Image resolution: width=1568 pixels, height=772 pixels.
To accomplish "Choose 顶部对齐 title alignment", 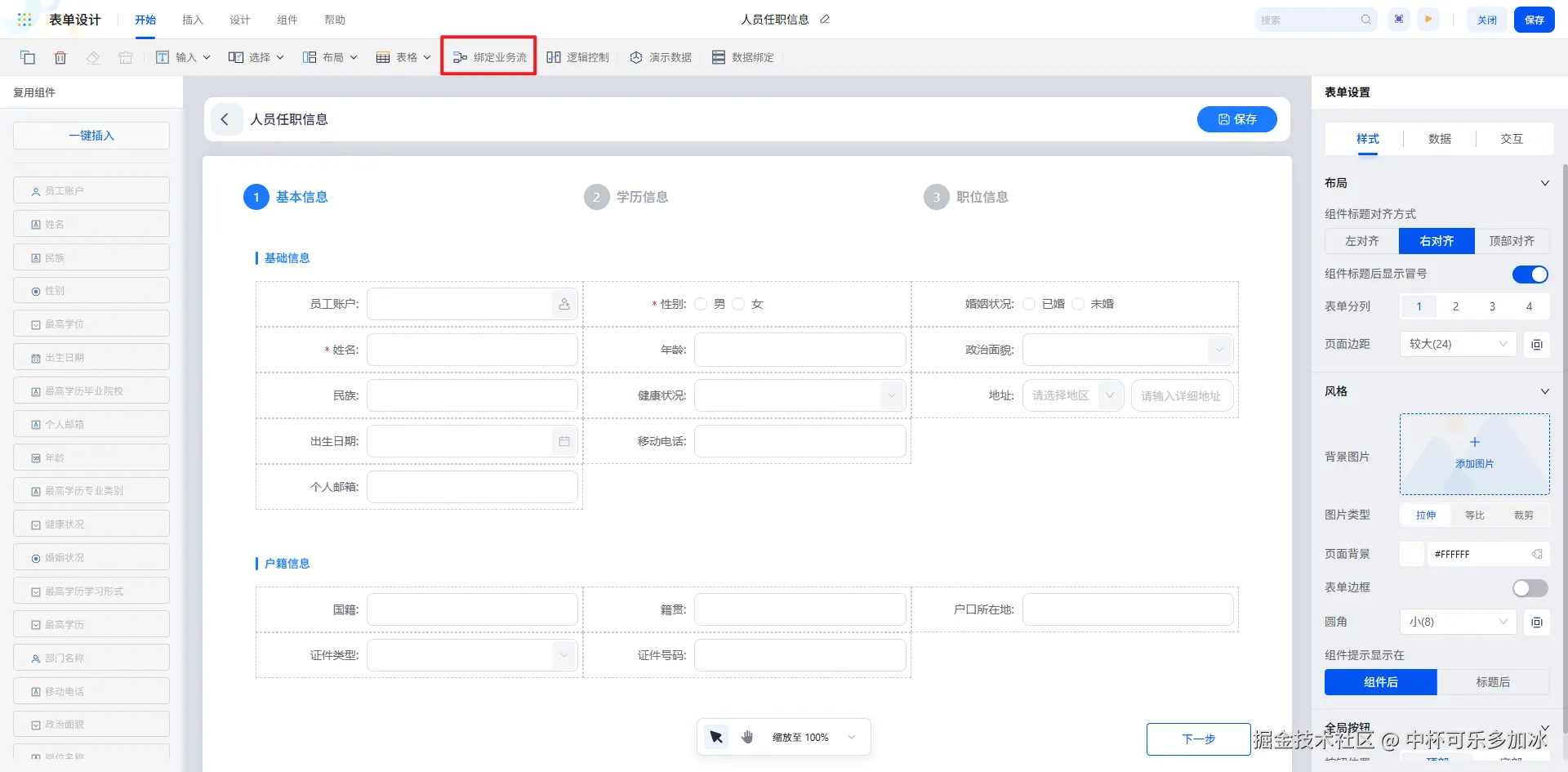I will click(1512, 241).
